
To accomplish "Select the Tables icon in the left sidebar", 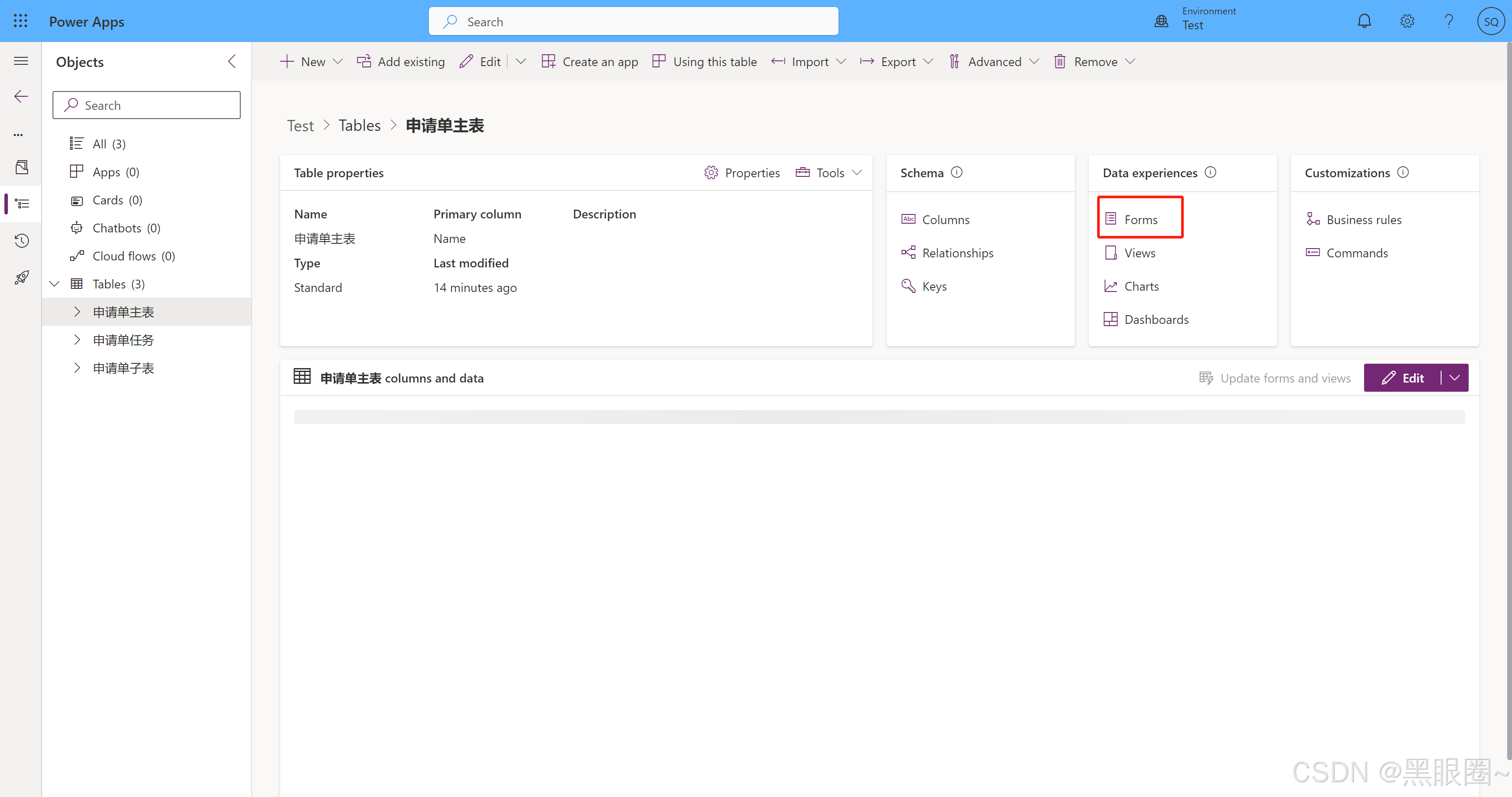I will (22, 204).
